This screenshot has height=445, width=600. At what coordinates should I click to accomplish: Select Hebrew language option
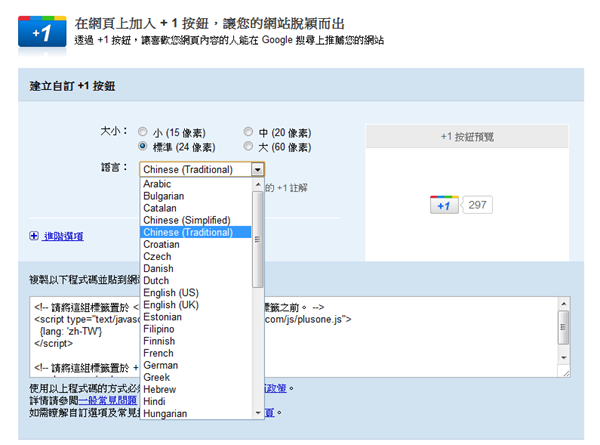pyautogui.click(x=196, y=390)
